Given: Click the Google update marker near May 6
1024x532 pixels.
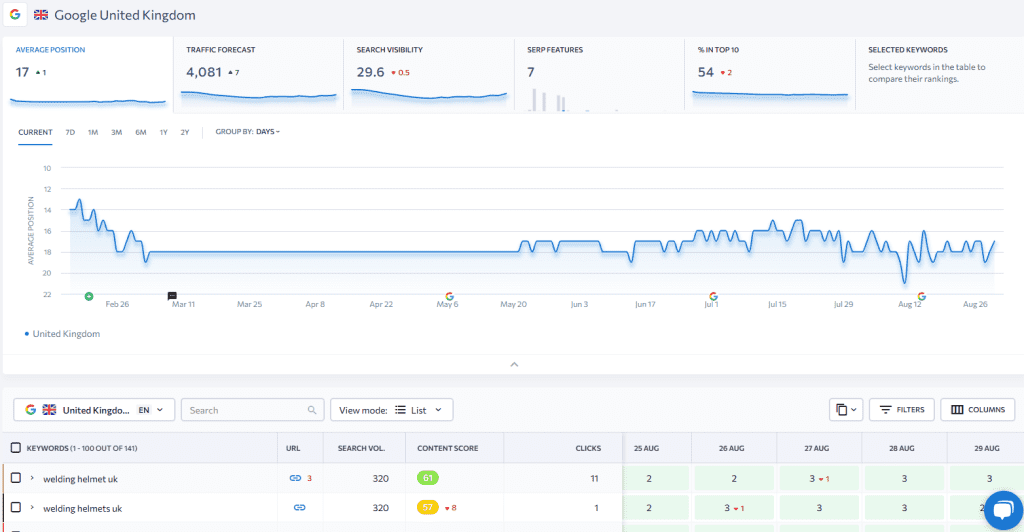Looking at the screenshot, I should tap(449, 296).
